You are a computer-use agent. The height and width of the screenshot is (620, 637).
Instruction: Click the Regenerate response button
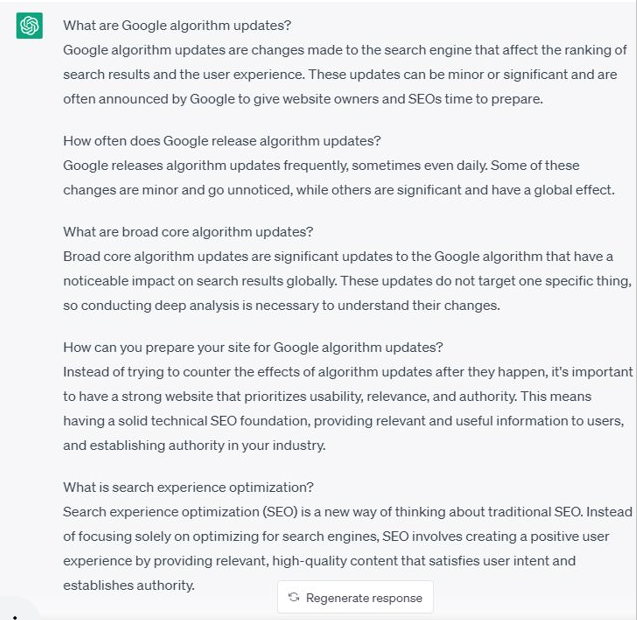(x=355, y=597)
